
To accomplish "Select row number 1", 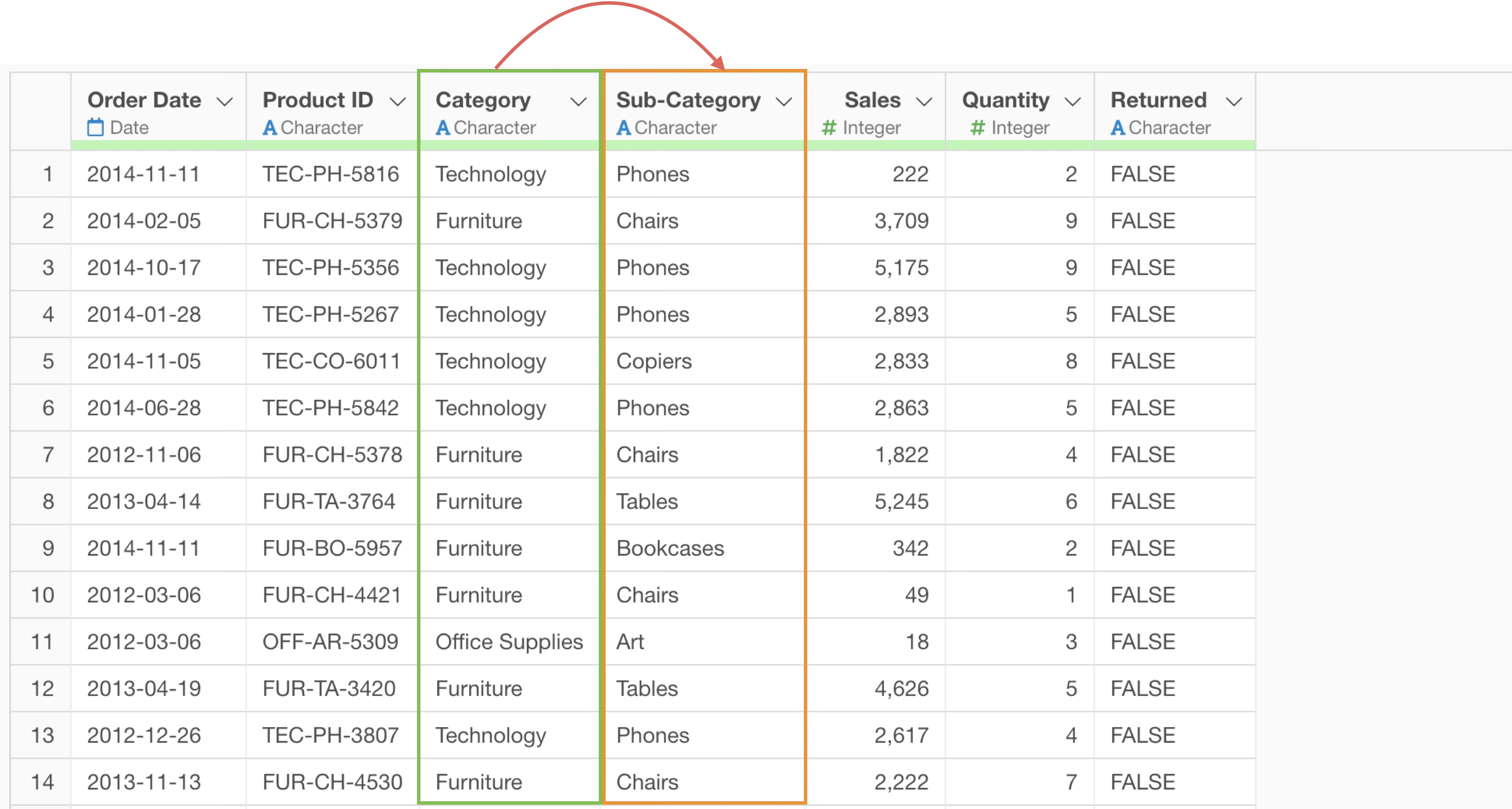I will coord(41,174).
